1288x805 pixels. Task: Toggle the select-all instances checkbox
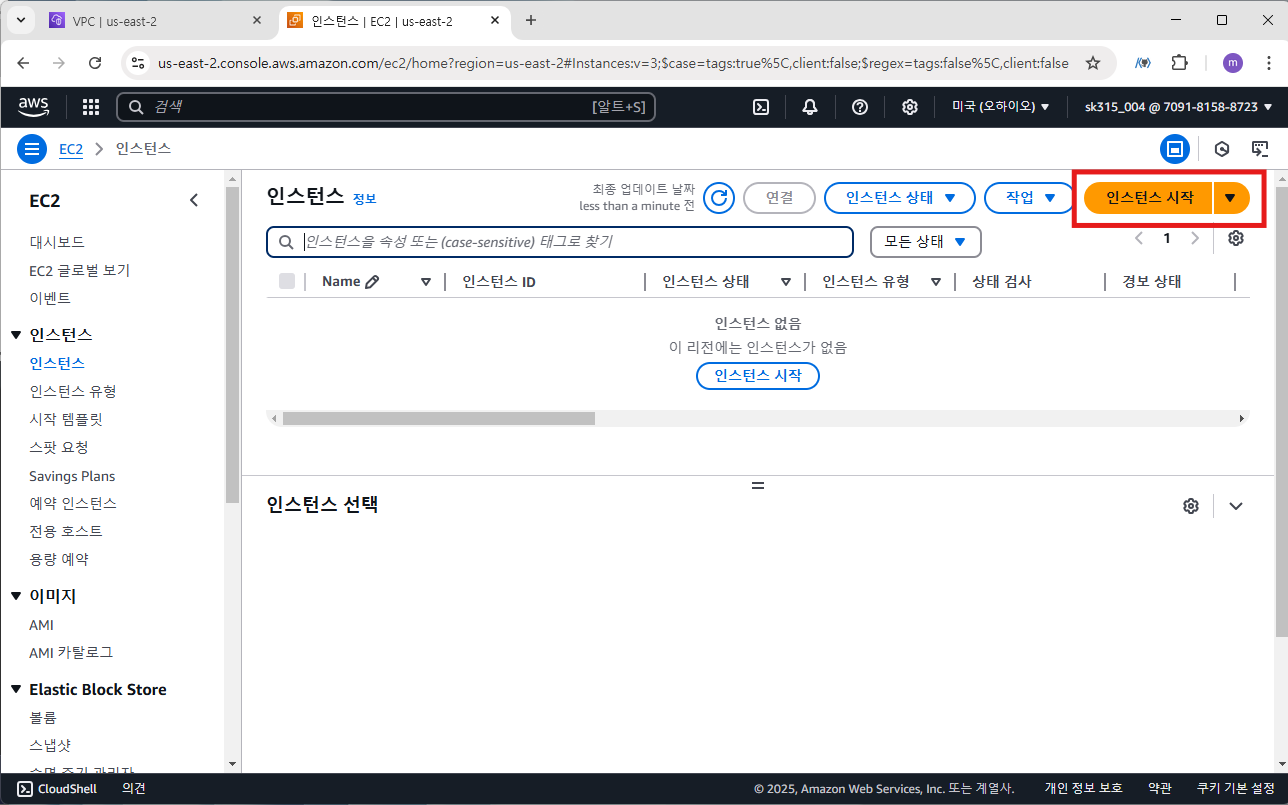point(287,282)
